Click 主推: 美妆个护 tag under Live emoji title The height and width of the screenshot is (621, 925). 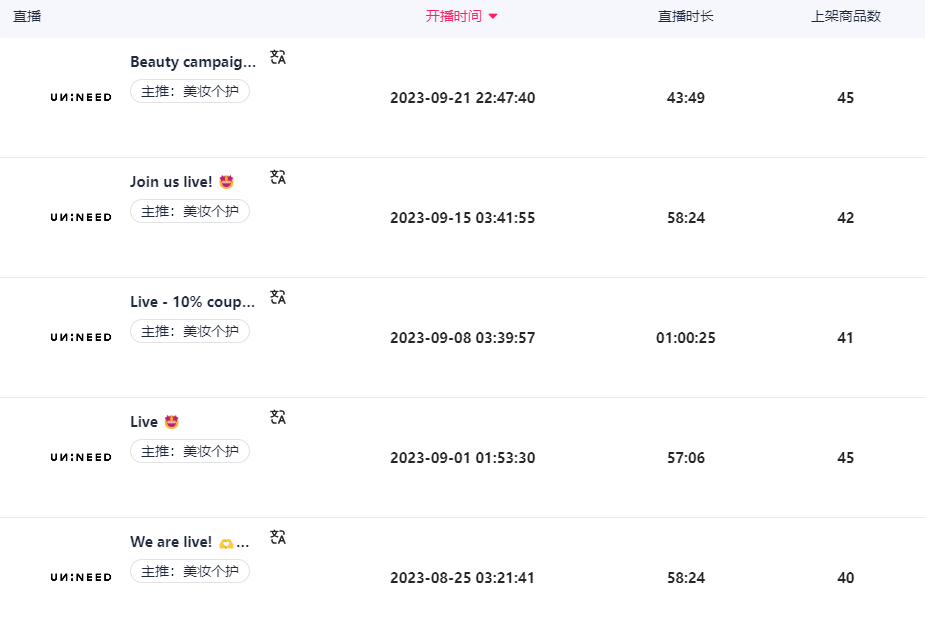pos(189,451)
